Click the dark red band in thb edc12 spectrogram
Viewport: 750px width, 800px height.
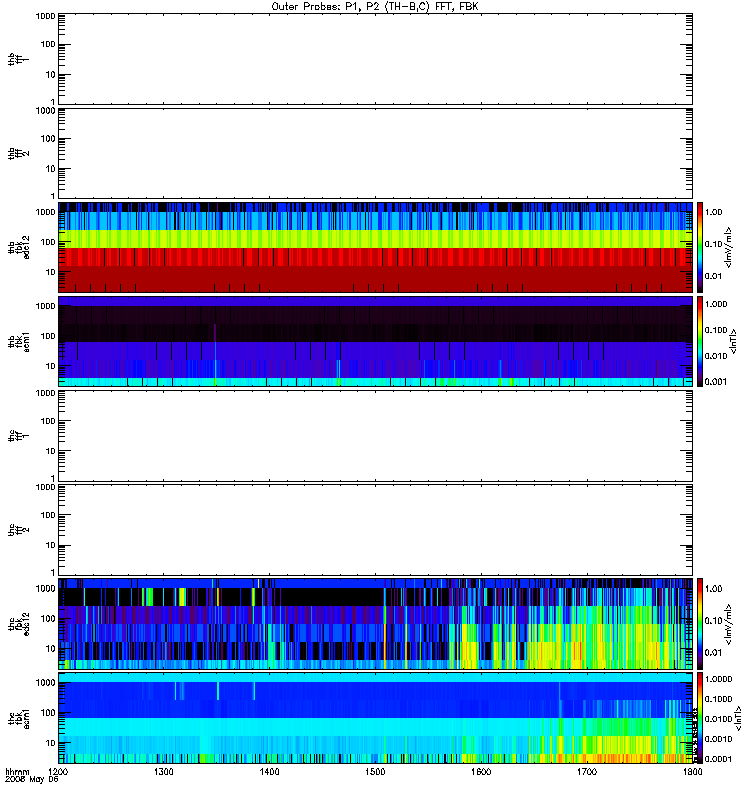pos(376,279)
